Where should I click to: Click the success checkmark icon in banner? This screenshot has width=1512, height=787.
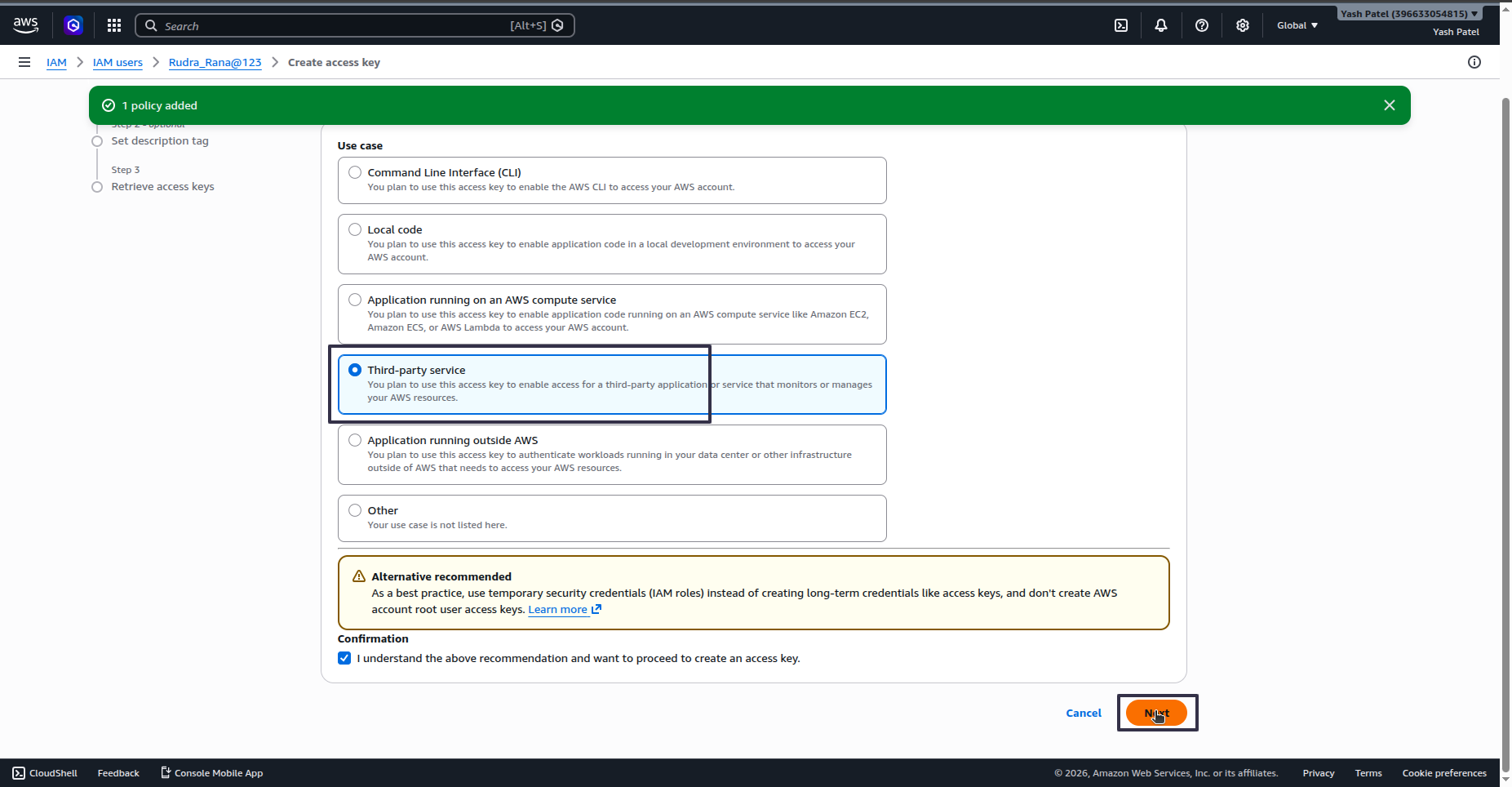coord(109,105)
